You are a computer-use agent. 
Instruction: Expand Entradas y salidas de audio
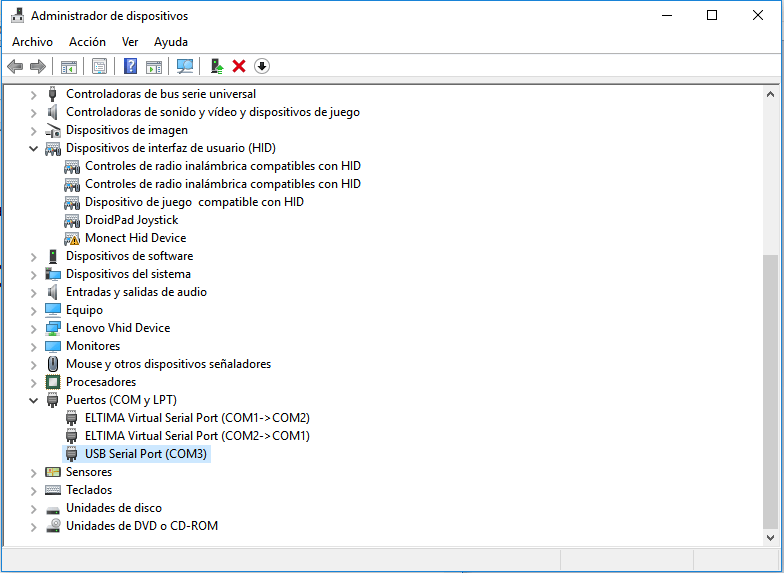[x=34, y=292]
